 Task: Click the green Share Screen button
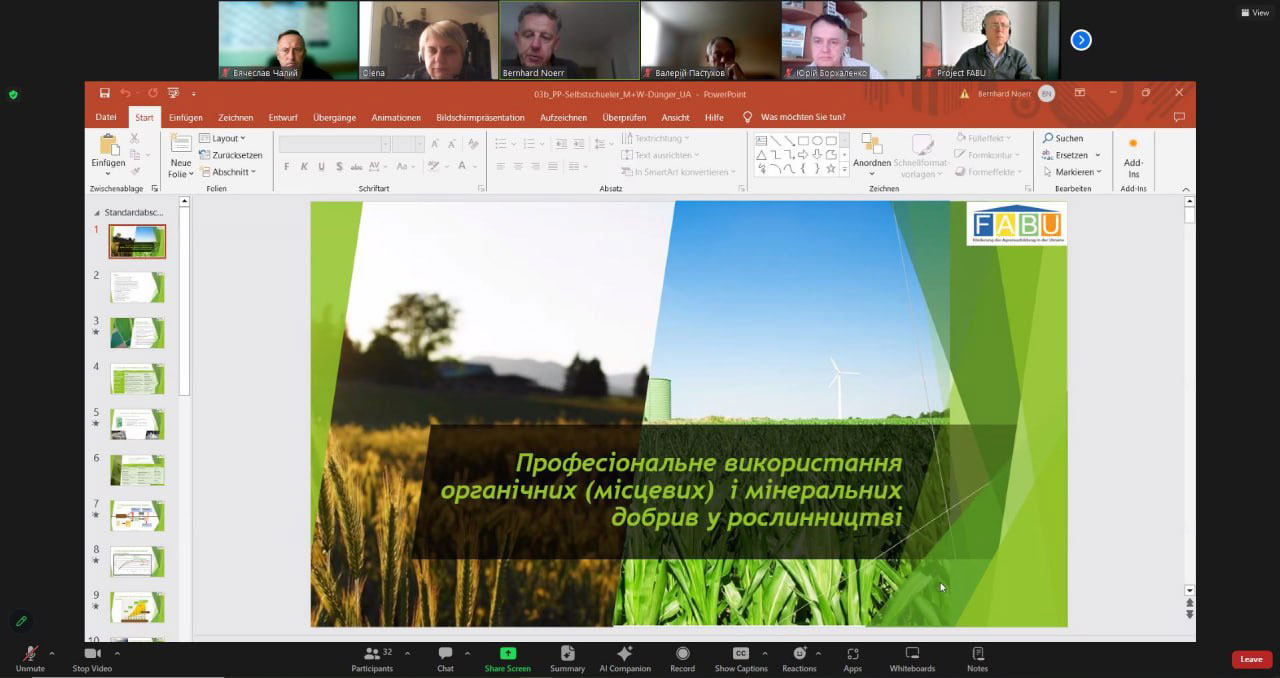[508, 658]
